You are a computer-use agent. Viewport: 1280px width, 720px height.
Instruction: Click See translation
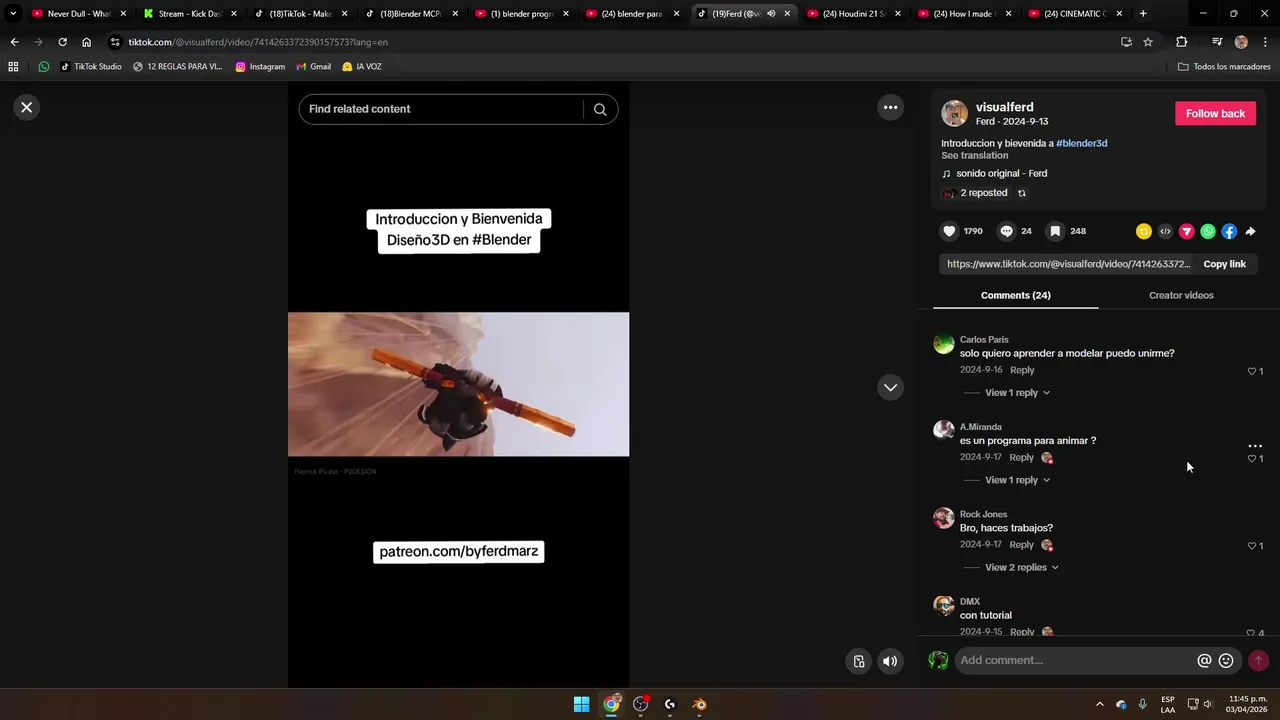pos(974,155)
